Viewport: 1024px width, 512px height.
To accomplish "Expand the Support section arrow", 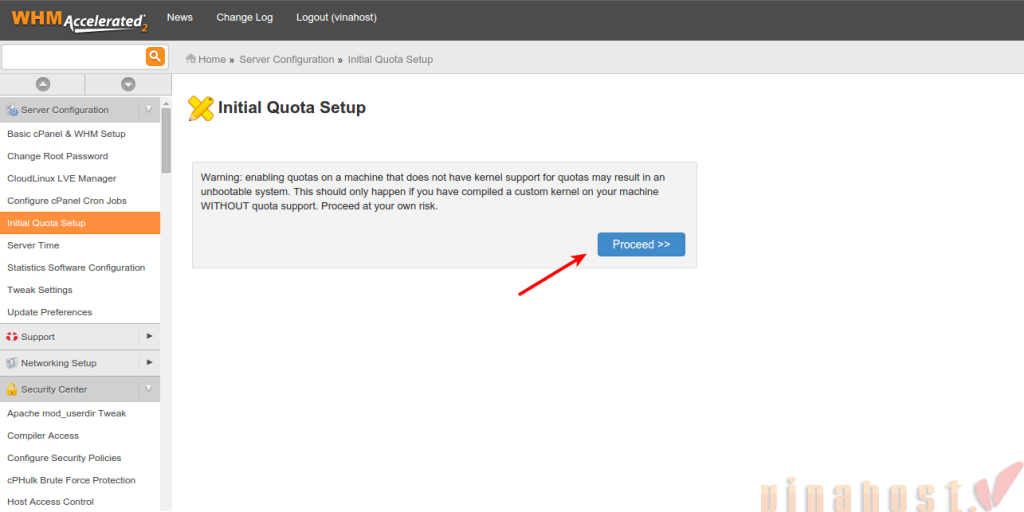I will click(x=149, y=336).
